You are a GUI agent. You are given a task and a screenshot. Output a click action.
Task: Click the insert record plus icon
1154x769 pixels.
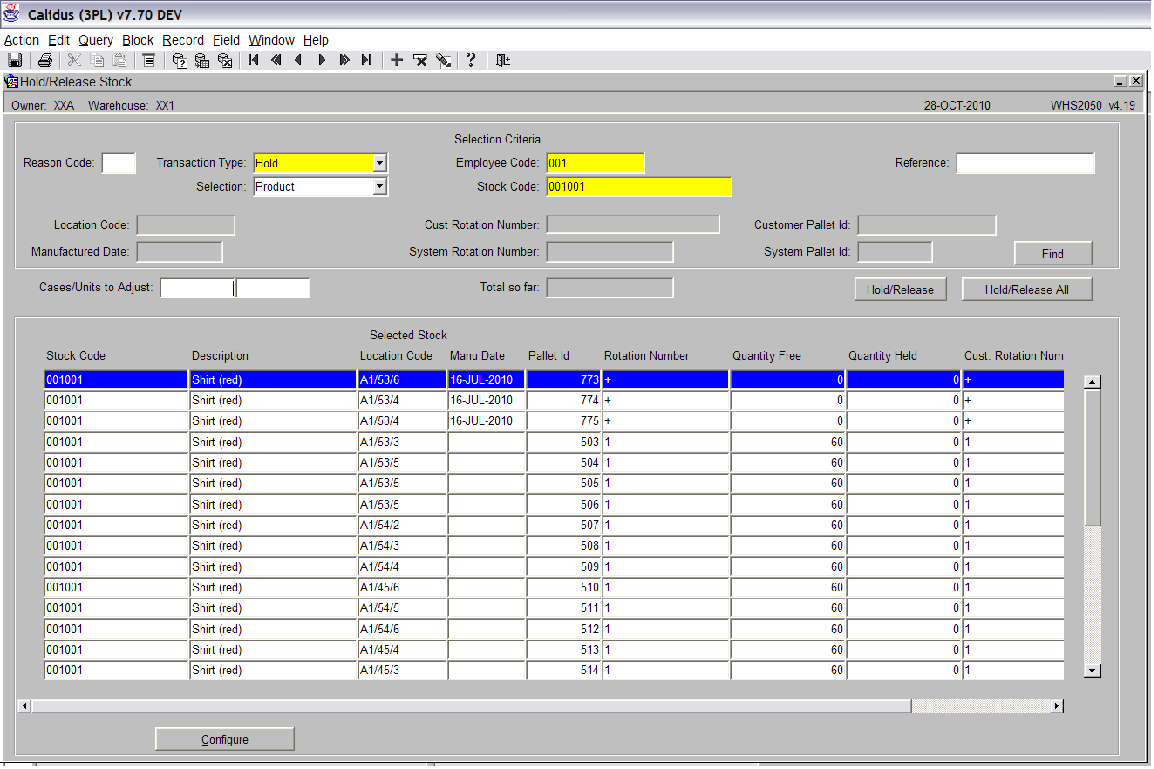[x=397, y=60]
